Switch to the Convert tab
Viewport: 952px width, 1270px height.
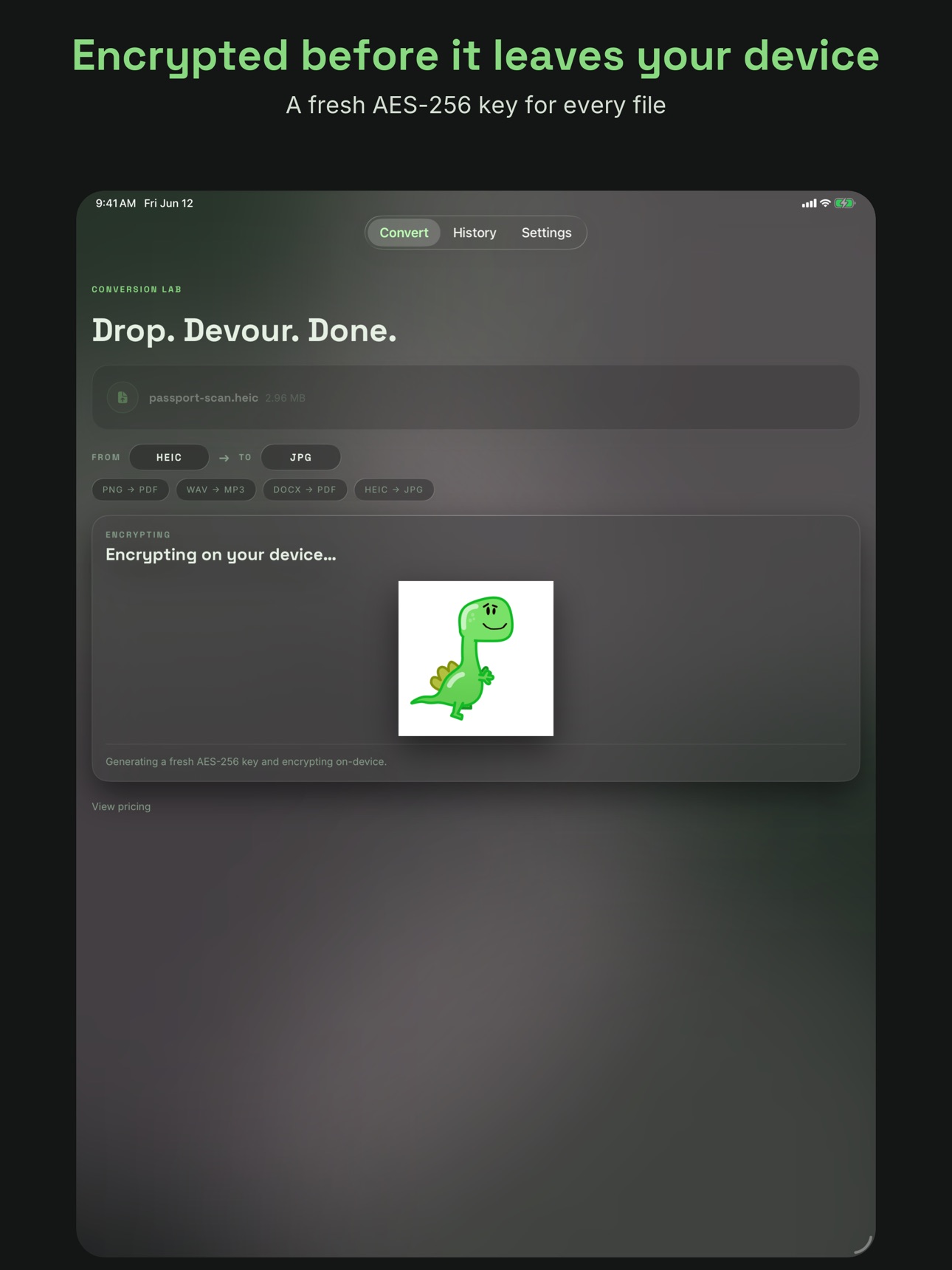click(404, 233)
